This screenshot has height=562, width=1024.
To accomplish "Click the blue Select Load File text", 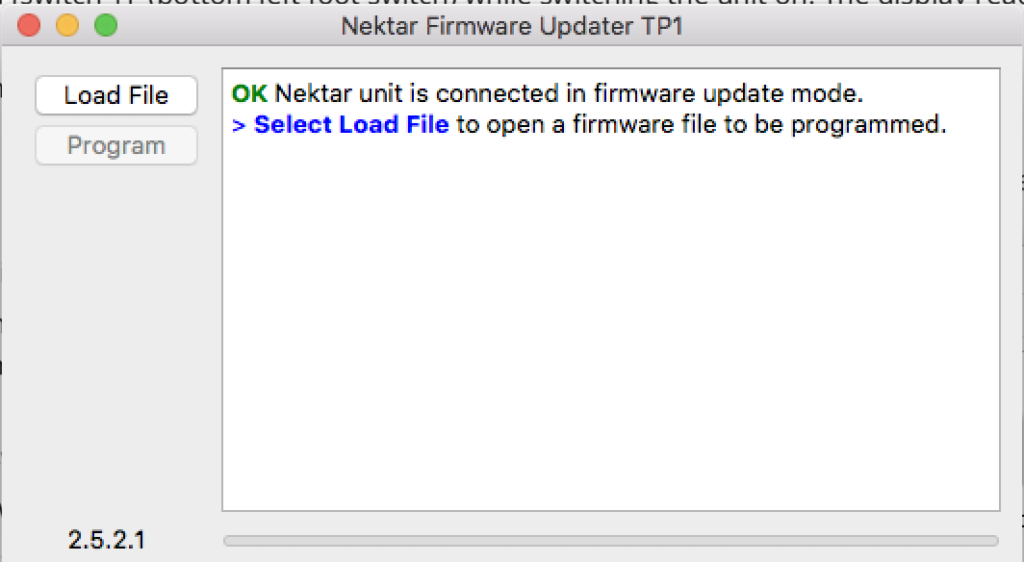I will (x=351, y=126).
